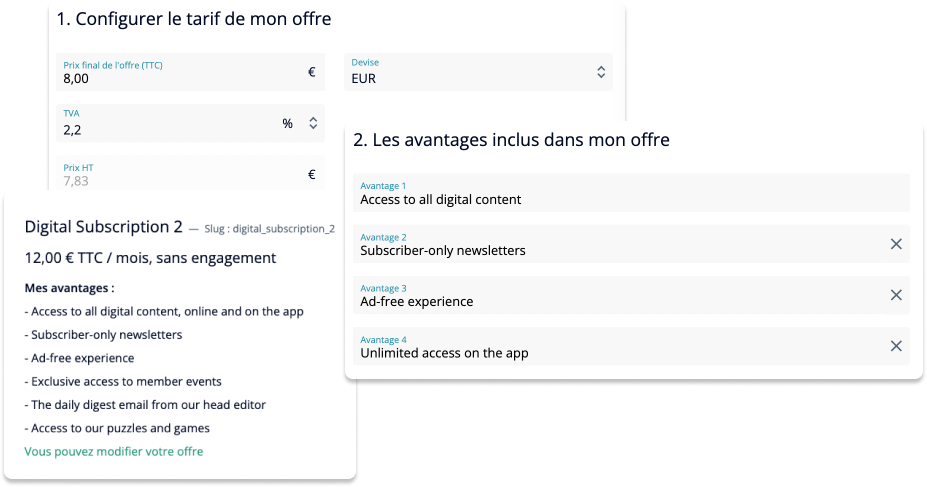Click into Avantage 3 Ad-free experience field
The image size is (927, 487).
pos(631,295)
